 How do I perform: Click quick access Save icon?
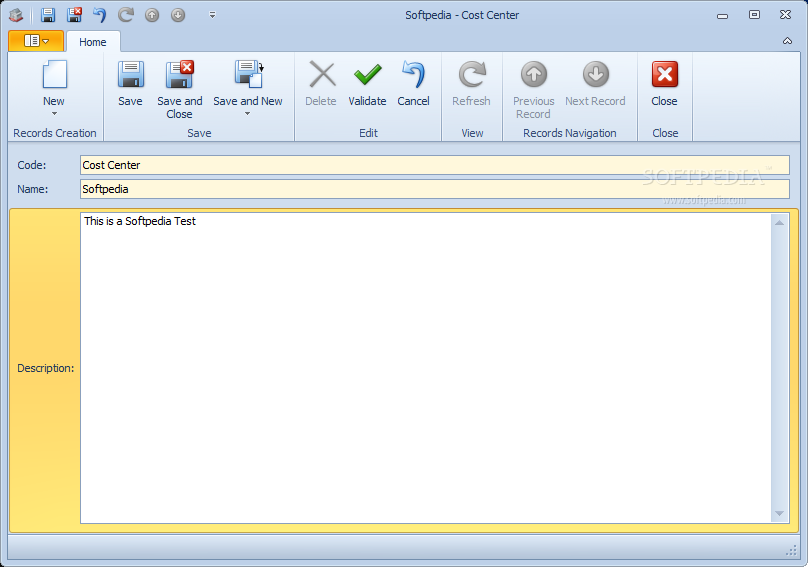[x=48, y=15]
